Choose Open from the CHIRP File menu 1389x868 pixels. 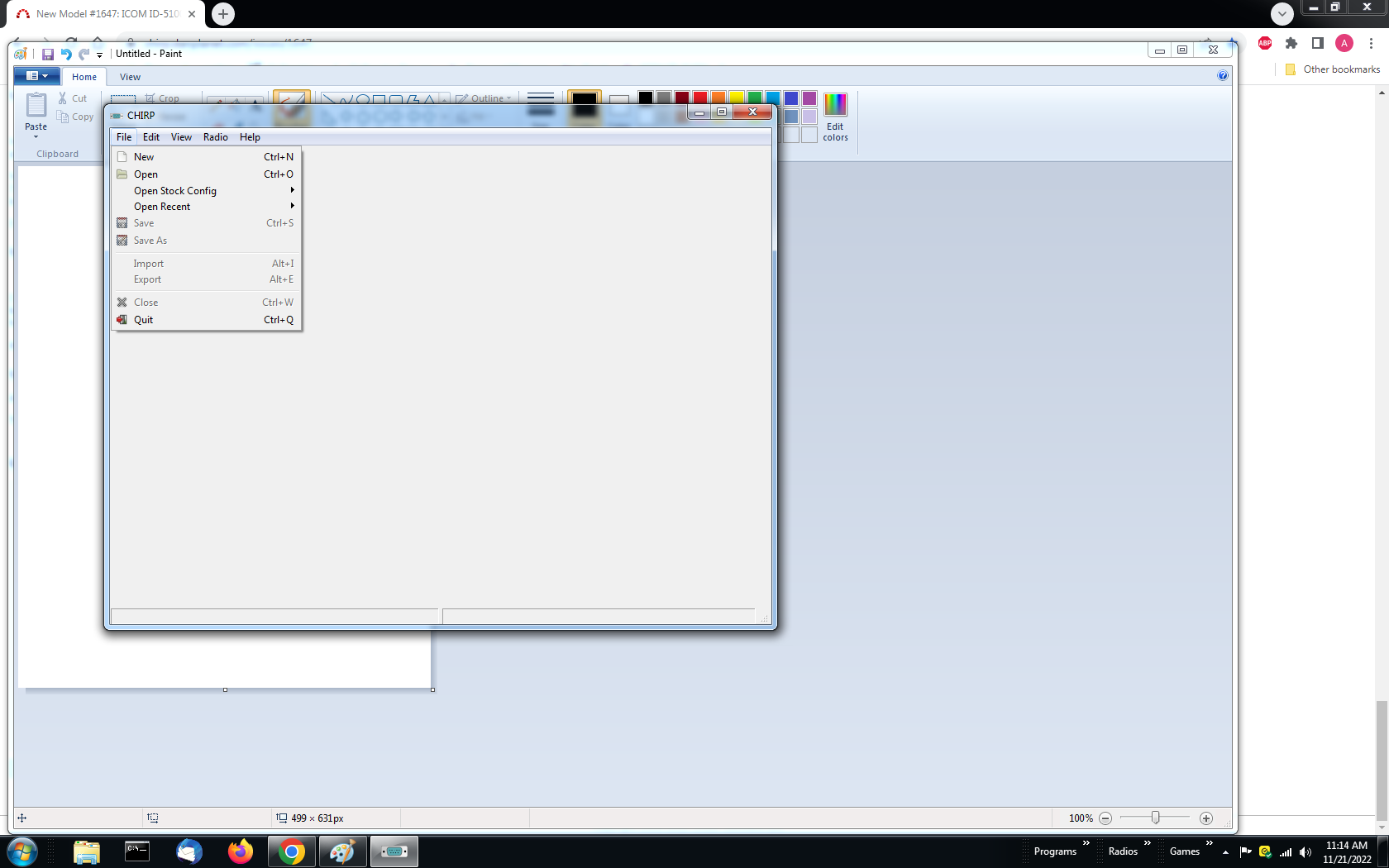(x=206, y=174)
